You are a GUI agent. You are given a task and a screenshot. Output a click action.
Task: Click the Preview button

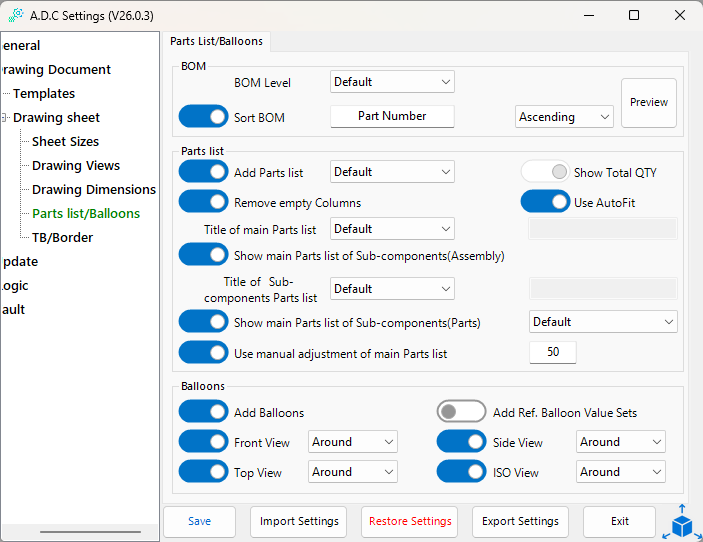[x=649, y=102]
